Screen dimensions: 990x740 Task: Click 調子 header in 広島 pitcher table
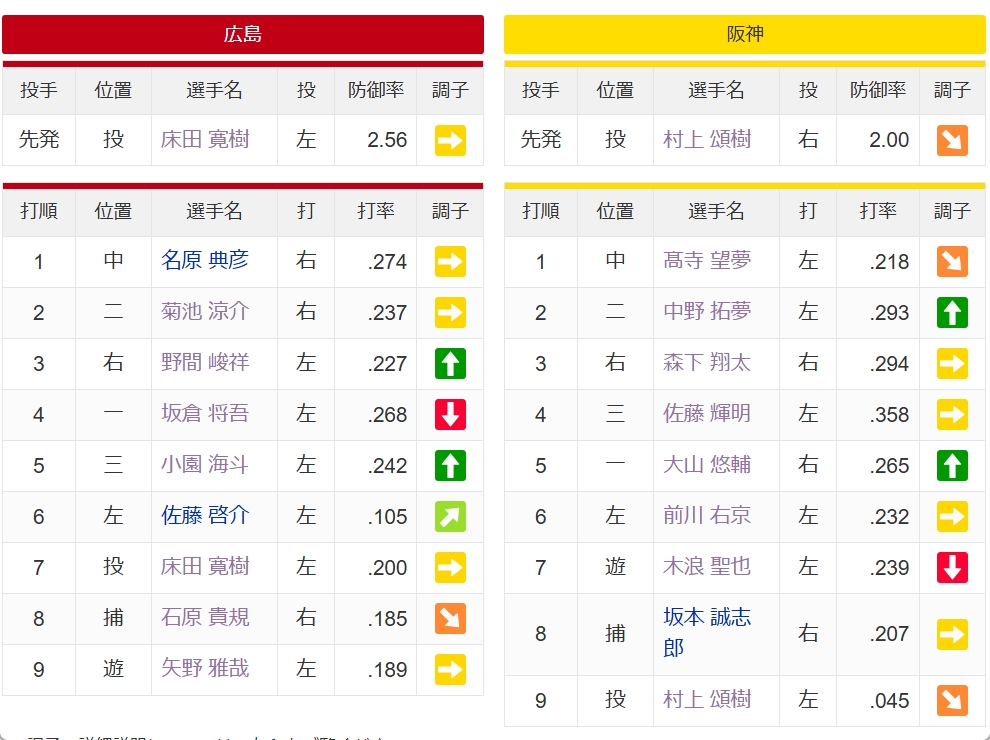tap(450, 90)
